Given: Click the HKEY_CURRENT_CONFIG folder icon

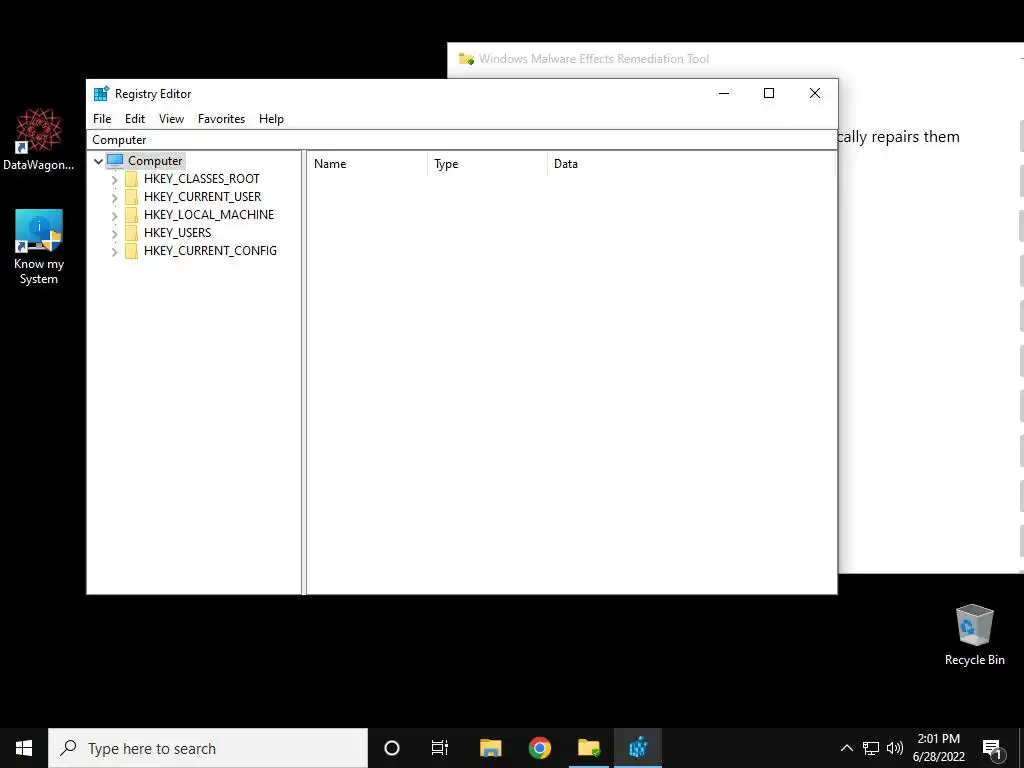Looking at the screenshot, I should point(131,251).
